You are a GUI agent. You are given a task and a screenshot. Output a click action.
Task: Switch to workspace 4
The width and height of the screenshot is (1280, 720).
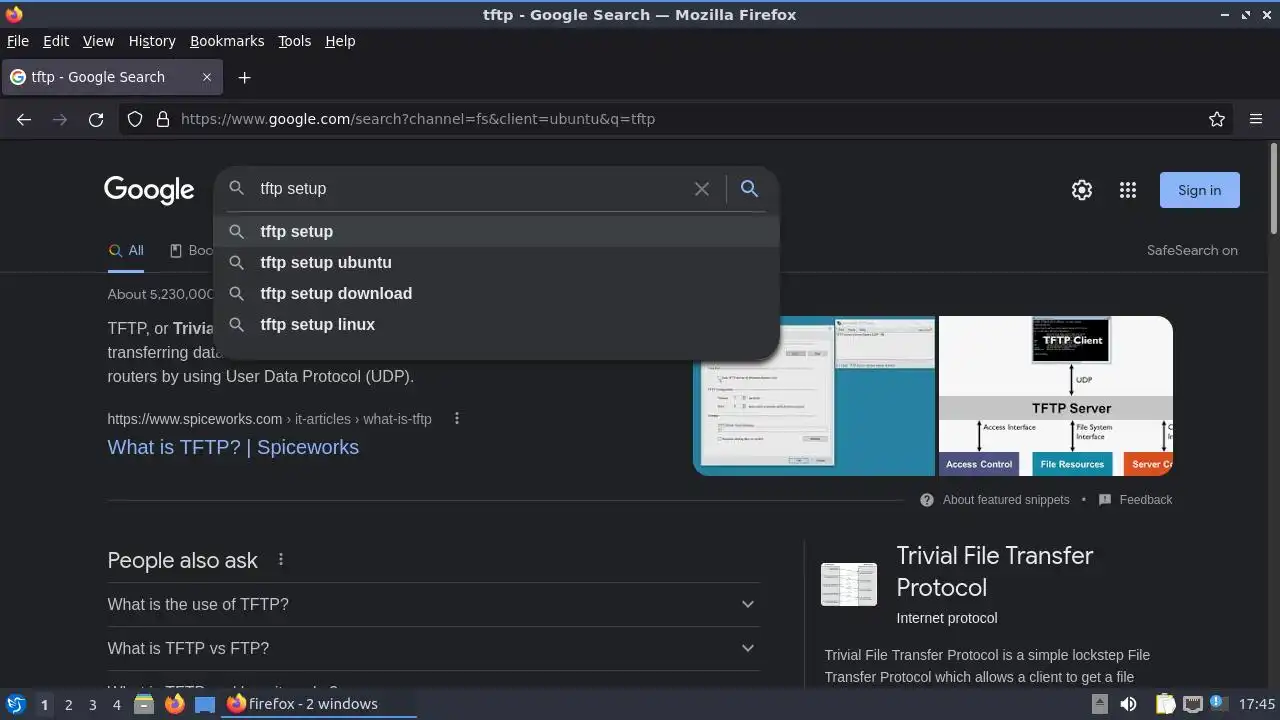coord(116,704)
